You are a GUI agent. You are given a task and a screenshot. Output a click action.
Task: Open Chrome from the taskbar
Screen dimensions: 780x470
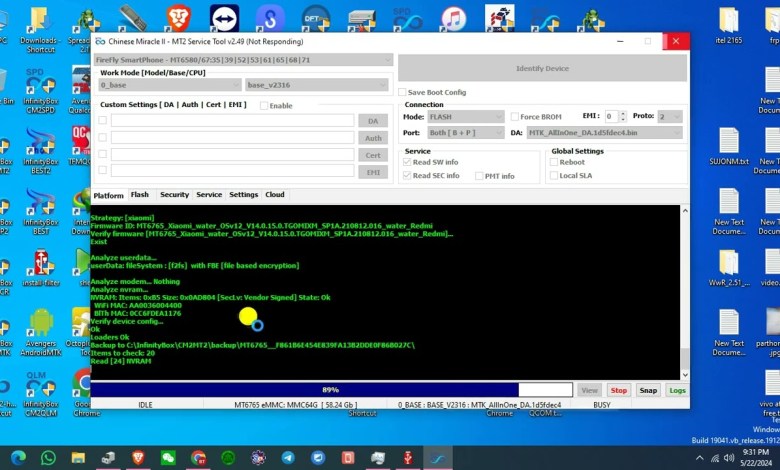point(198,458)
